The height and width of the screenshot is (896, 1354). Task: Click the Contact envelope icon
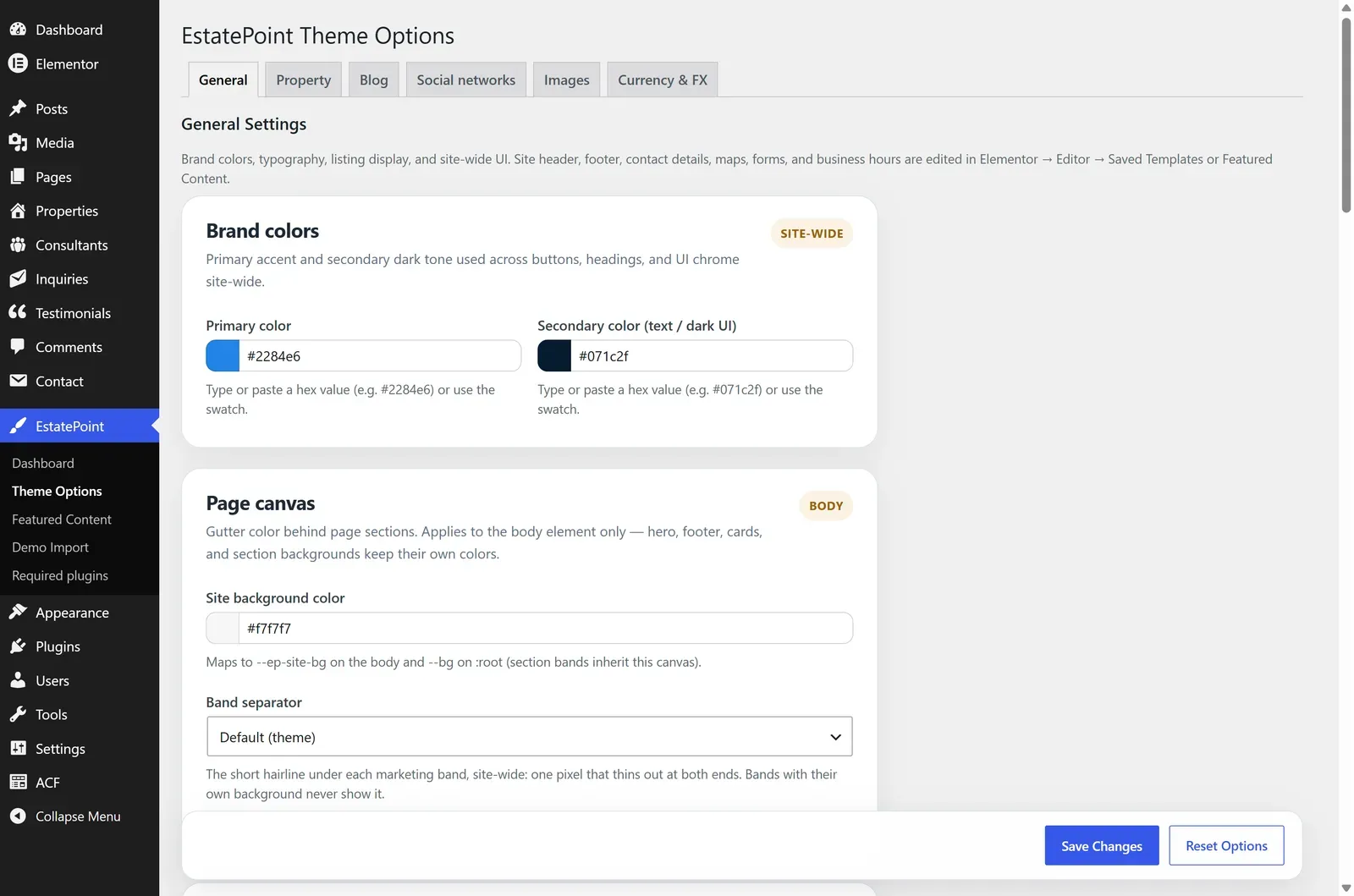(18, 381)
